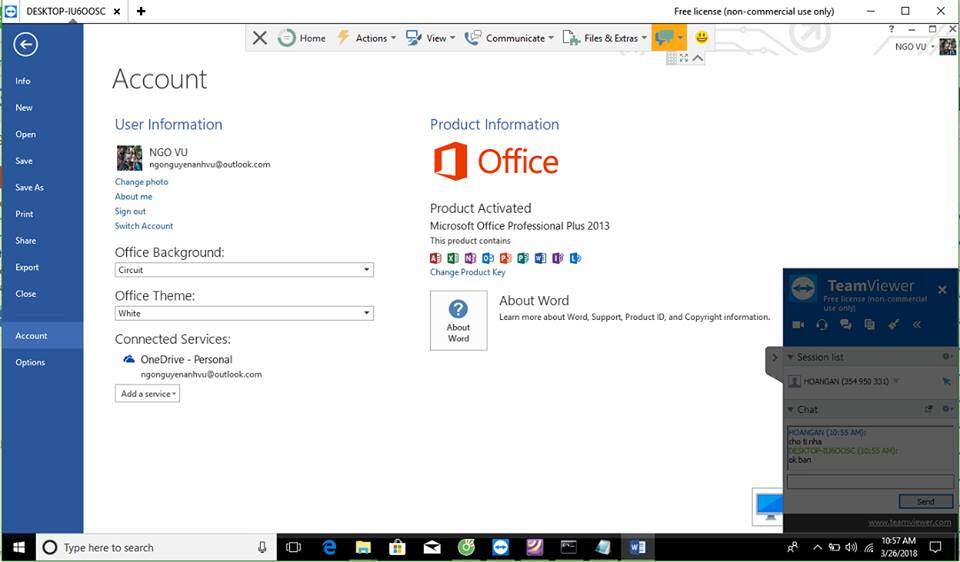Select Options in the backstage sidebar
The width and height of the screenshot is (960, 562).
[x=30, y=362]
